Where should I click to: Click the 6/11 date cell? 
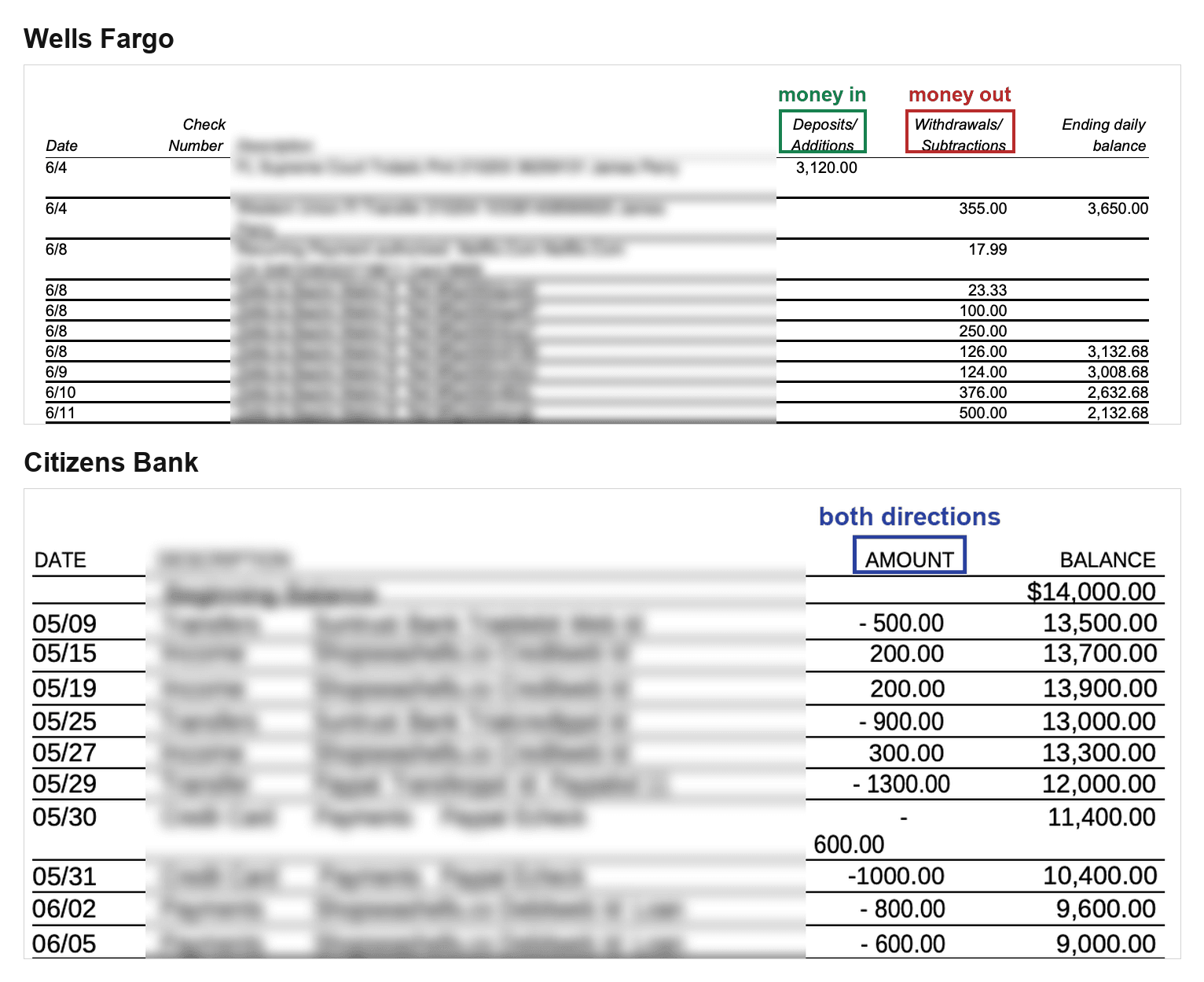pos(61,413)
